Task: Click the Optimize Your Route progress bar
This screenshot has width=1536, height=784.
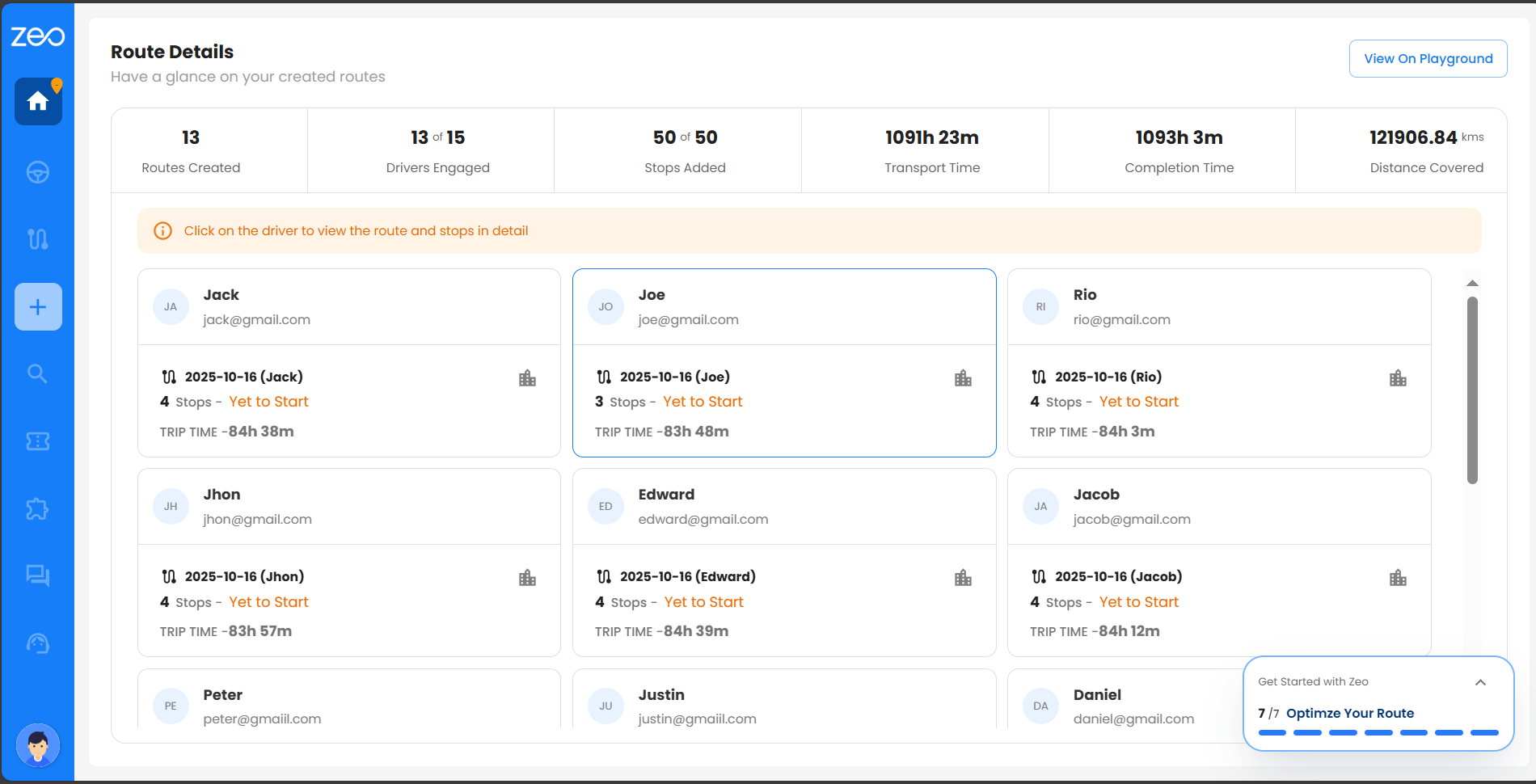Action: [x=1378, y=732]
